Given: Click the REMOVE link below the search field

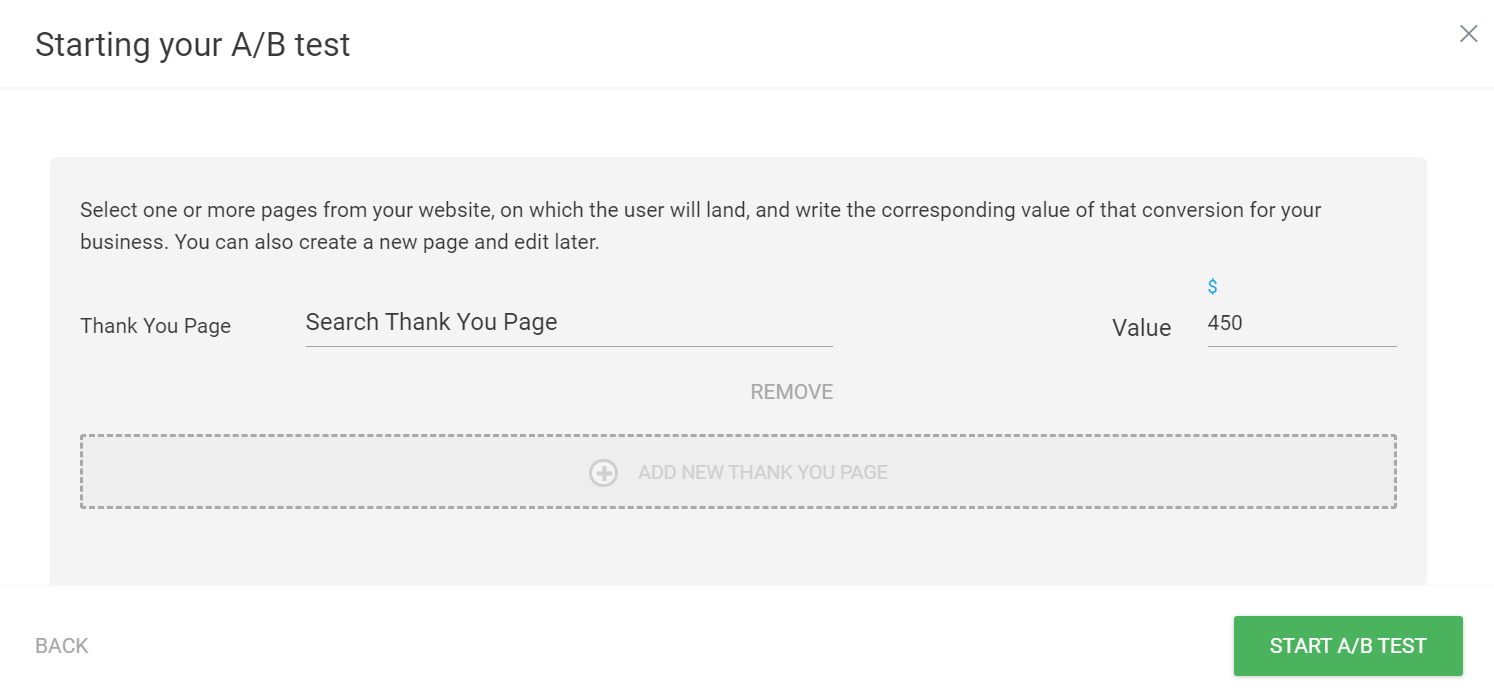Looking at the screenshot, I should tap(791, 391).
